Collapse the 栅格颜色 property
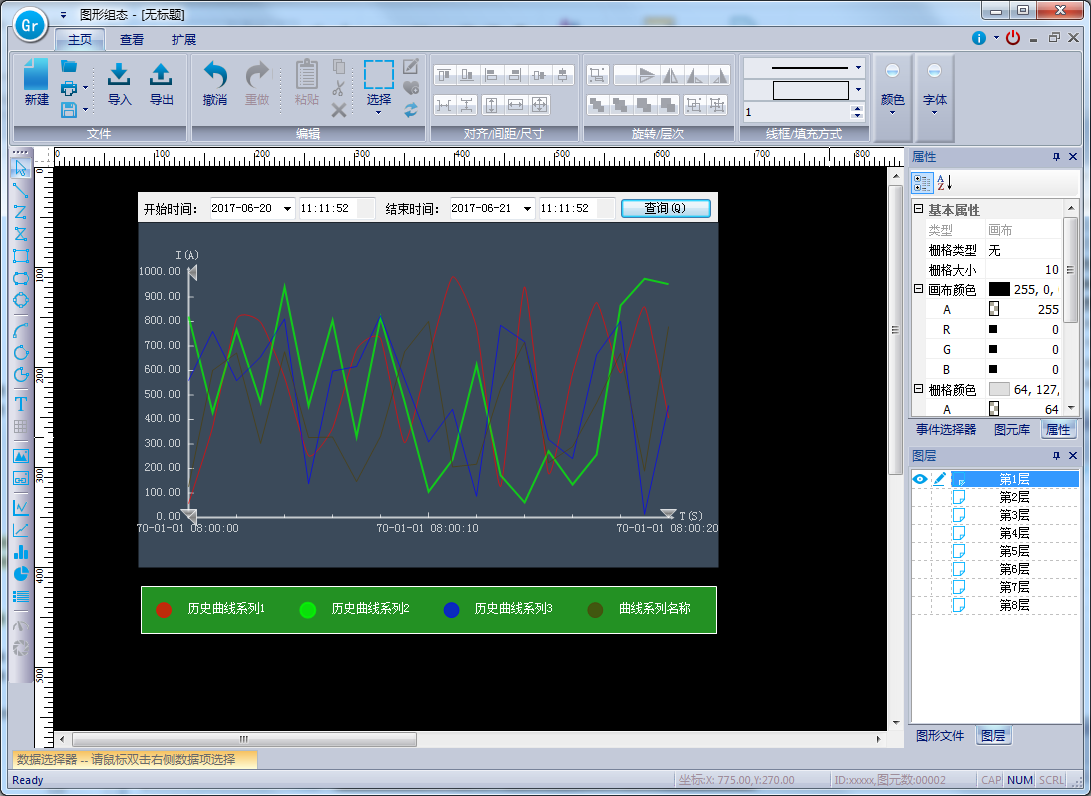 pyautogui.click(x=918, y=389)
